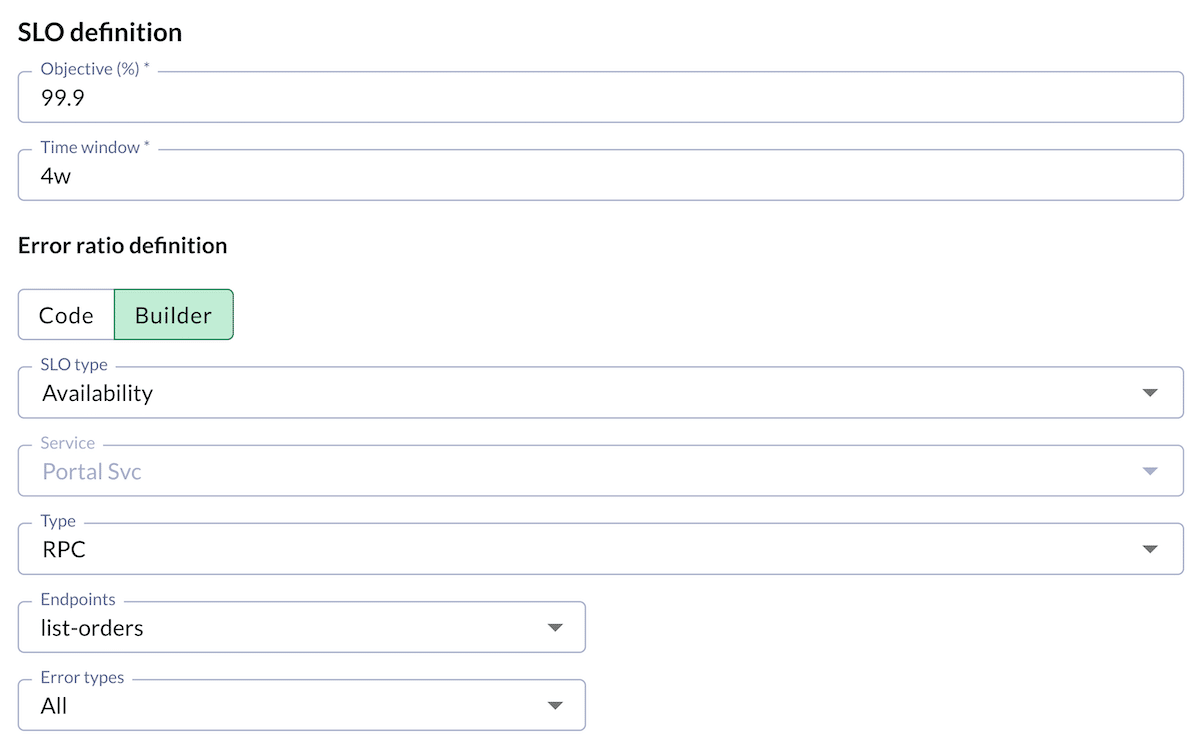Select the Time window field showing 4w
Viewport: 1200px width, 750px height.
point(600,174)
